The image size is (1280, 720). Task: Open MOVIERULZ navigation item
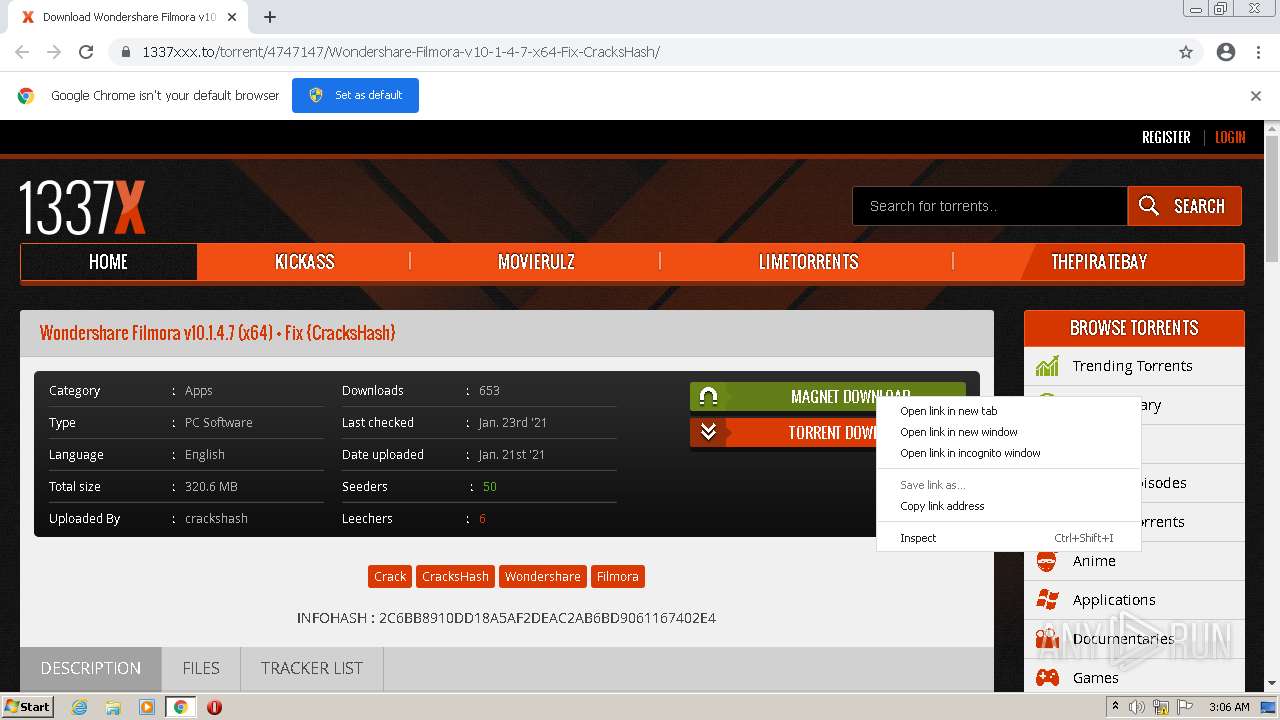pos(536,262)
